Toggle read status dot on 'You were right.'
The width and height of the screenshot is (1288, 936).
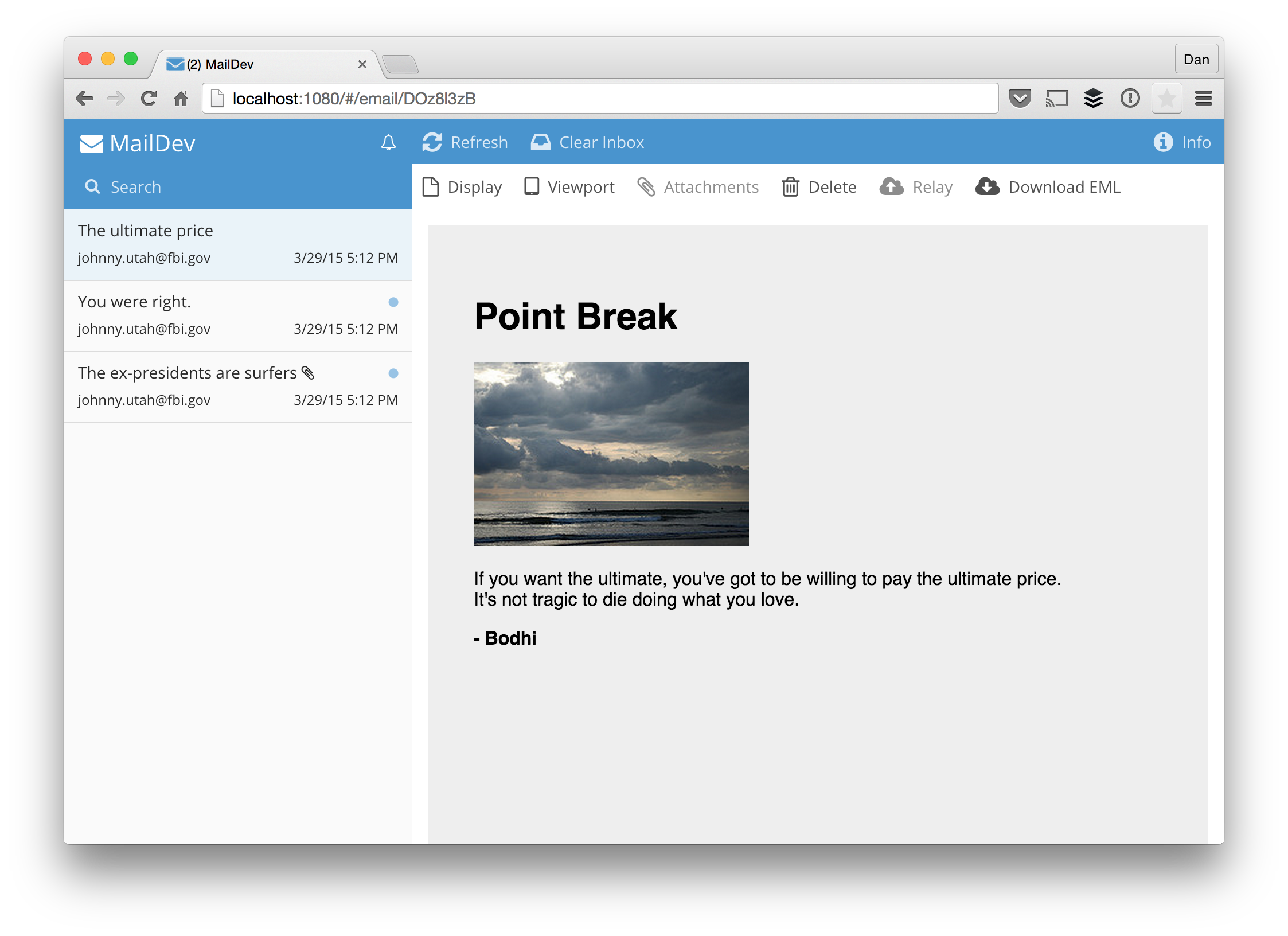[393, 302]
